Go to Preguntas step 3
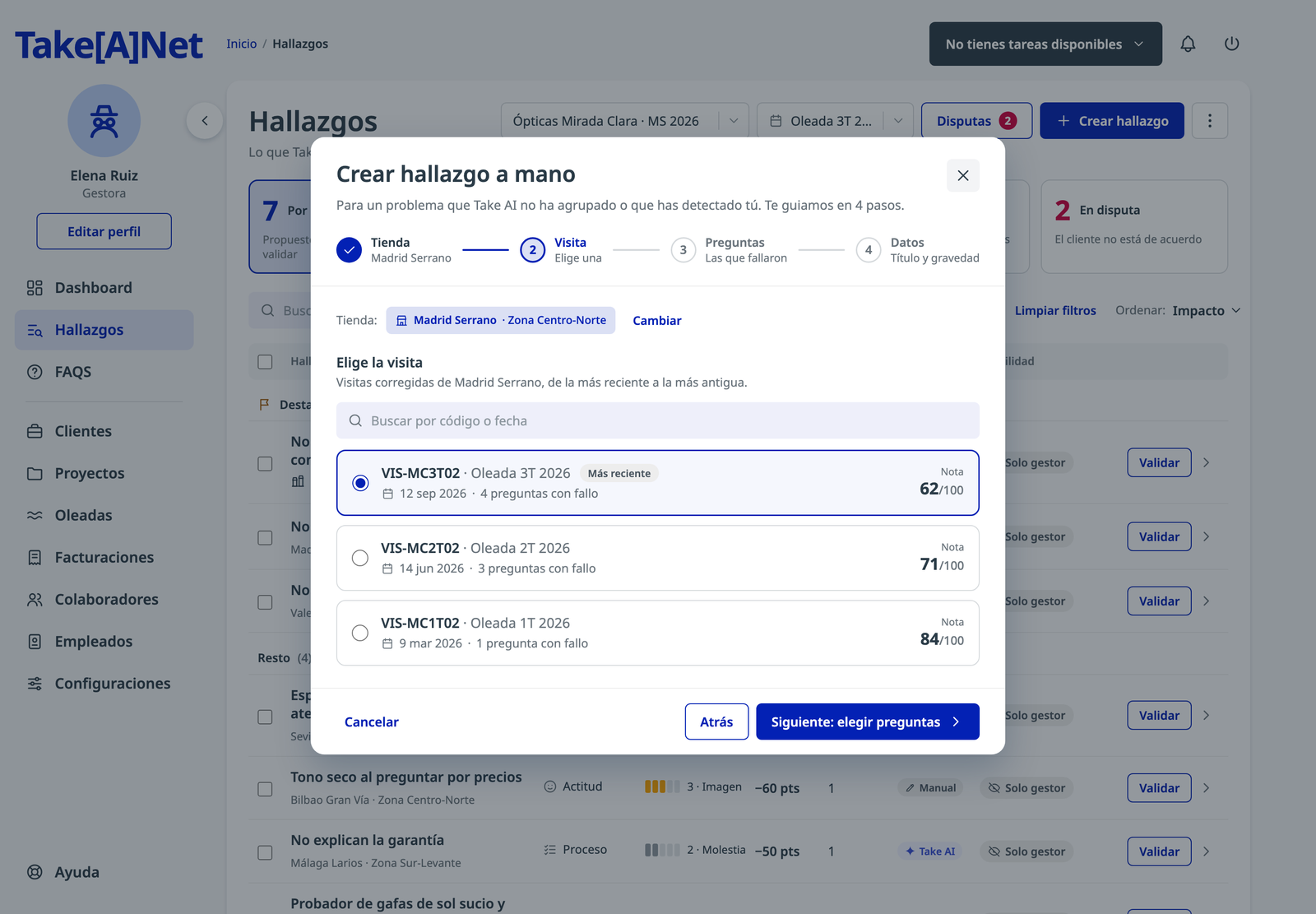 click(x=730, y=250)
